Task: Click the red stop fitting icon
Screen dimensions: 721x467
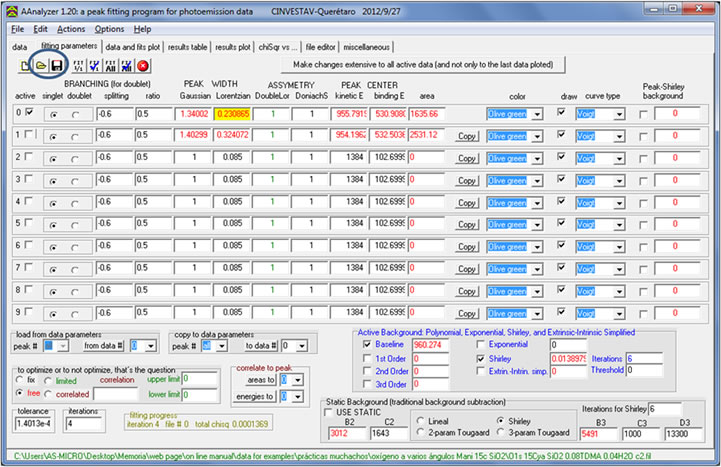Action: (144, 65)
